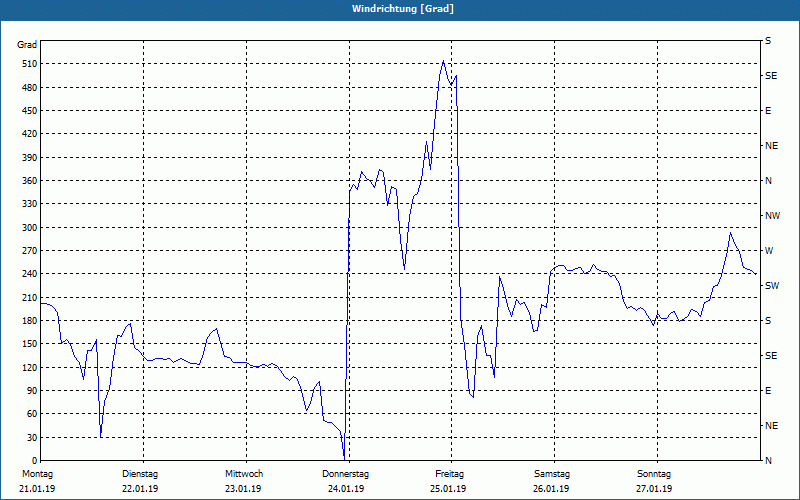Click the 60 value on left axis

tap(32, 414)
